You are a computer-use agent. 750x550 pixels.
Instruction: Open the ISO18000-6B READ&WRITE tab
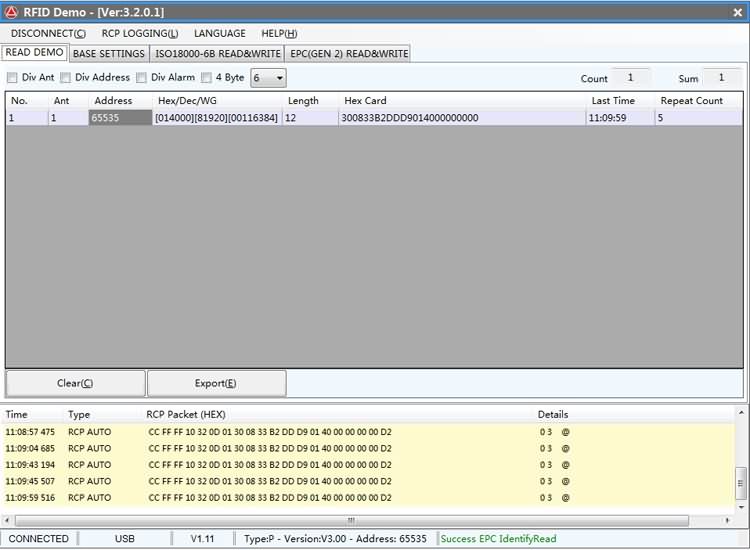(218, 54)
